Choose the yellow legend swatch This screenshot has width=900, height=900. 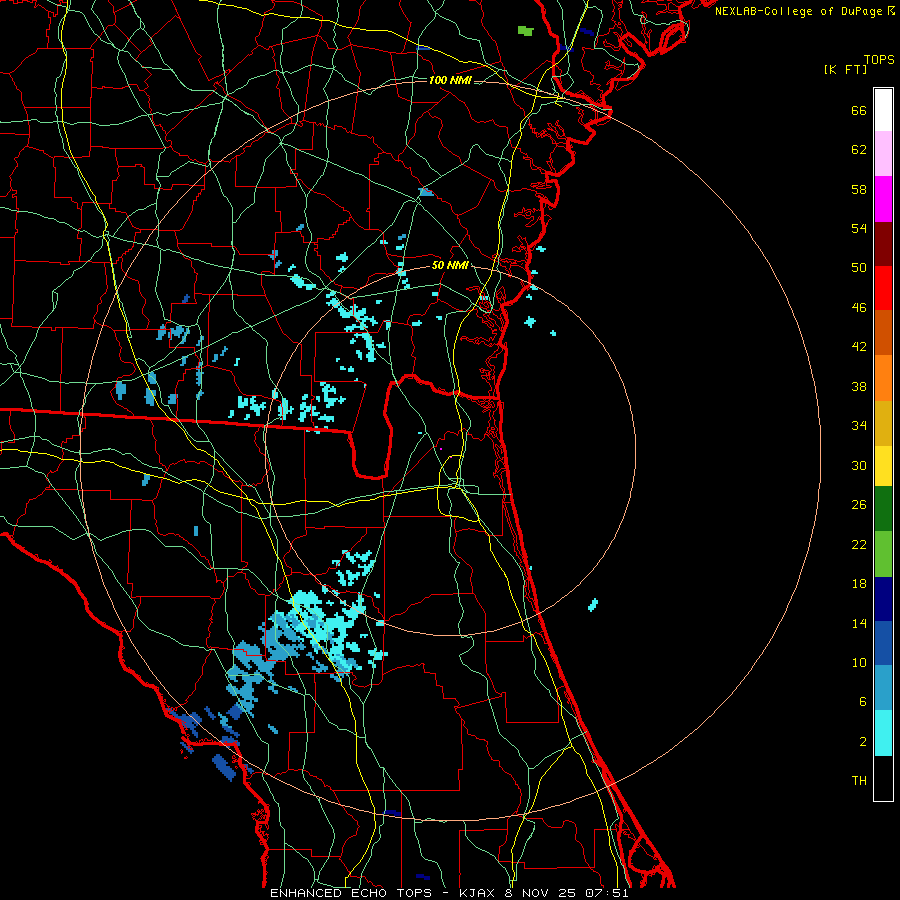point(883,466)
